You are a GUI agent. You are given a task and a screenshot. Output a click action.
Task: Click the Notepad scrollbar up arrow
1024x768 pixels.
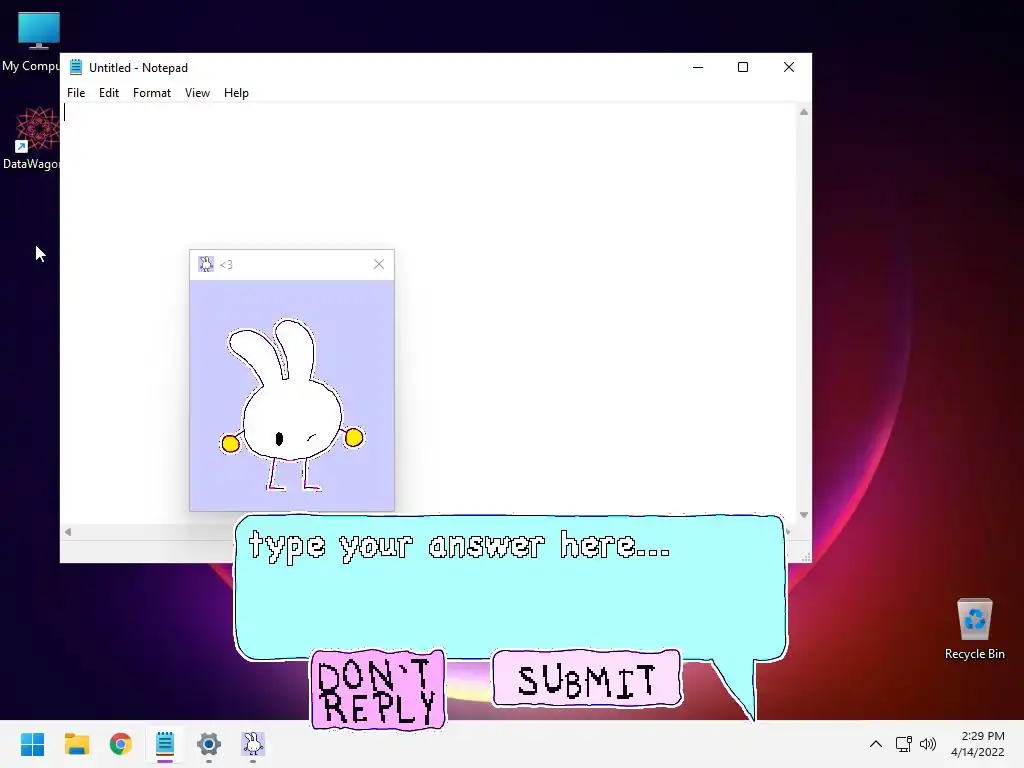coord(804,112)
